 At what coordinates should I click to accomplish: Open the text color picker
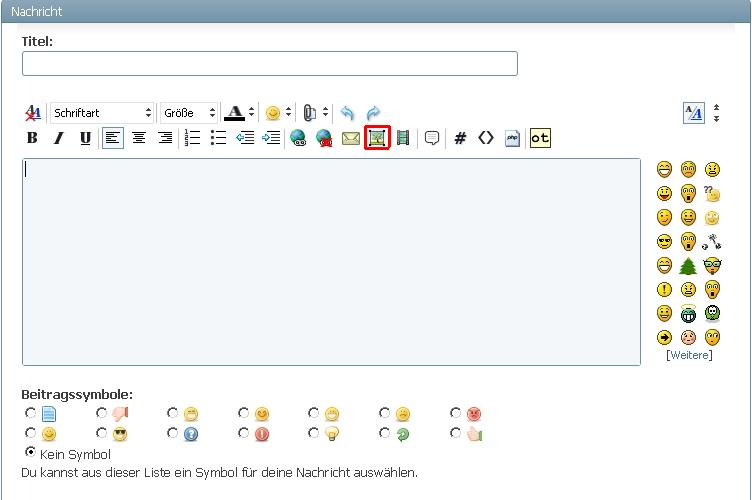pyautogui.click(x=239, y=113)
